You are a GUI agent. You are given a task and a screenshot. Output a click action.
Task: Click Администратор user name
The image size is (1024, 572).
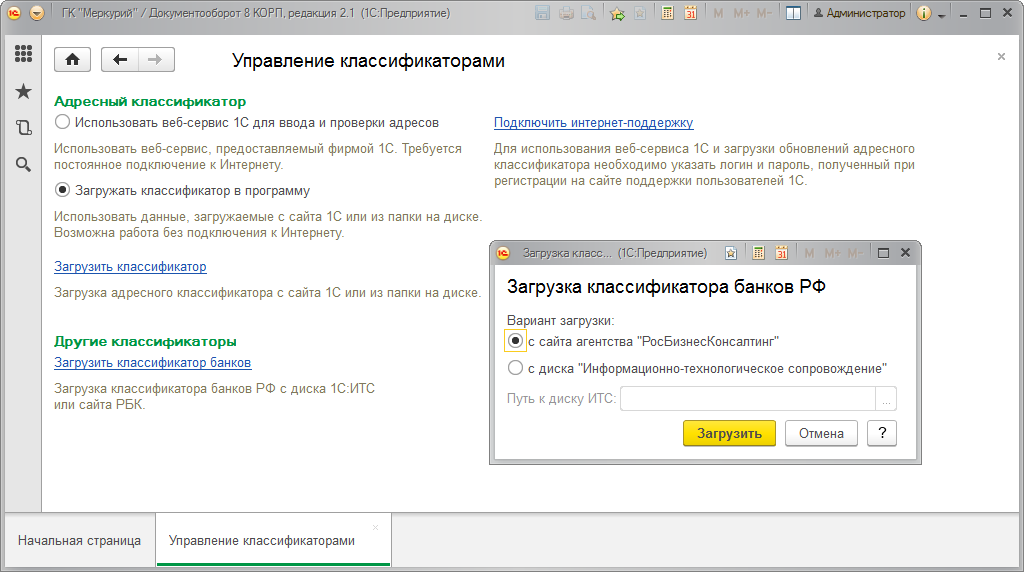pos(859,13)
